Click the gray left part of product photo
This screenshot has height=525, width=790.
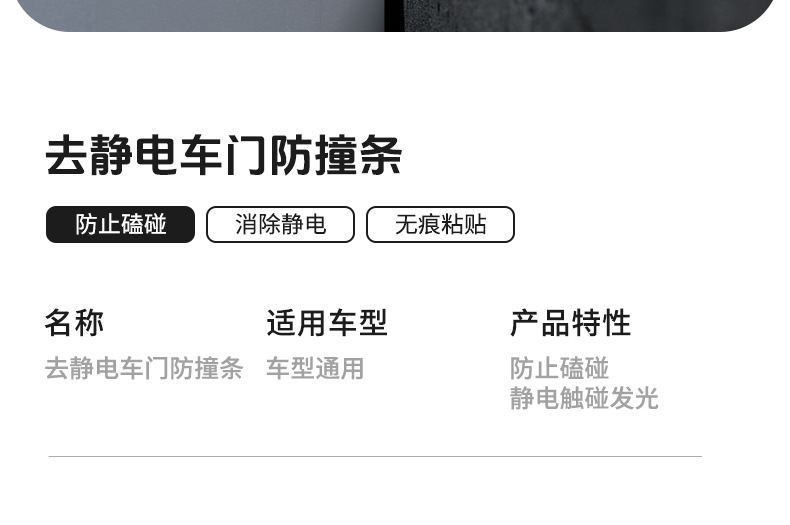tap(202, 15)
